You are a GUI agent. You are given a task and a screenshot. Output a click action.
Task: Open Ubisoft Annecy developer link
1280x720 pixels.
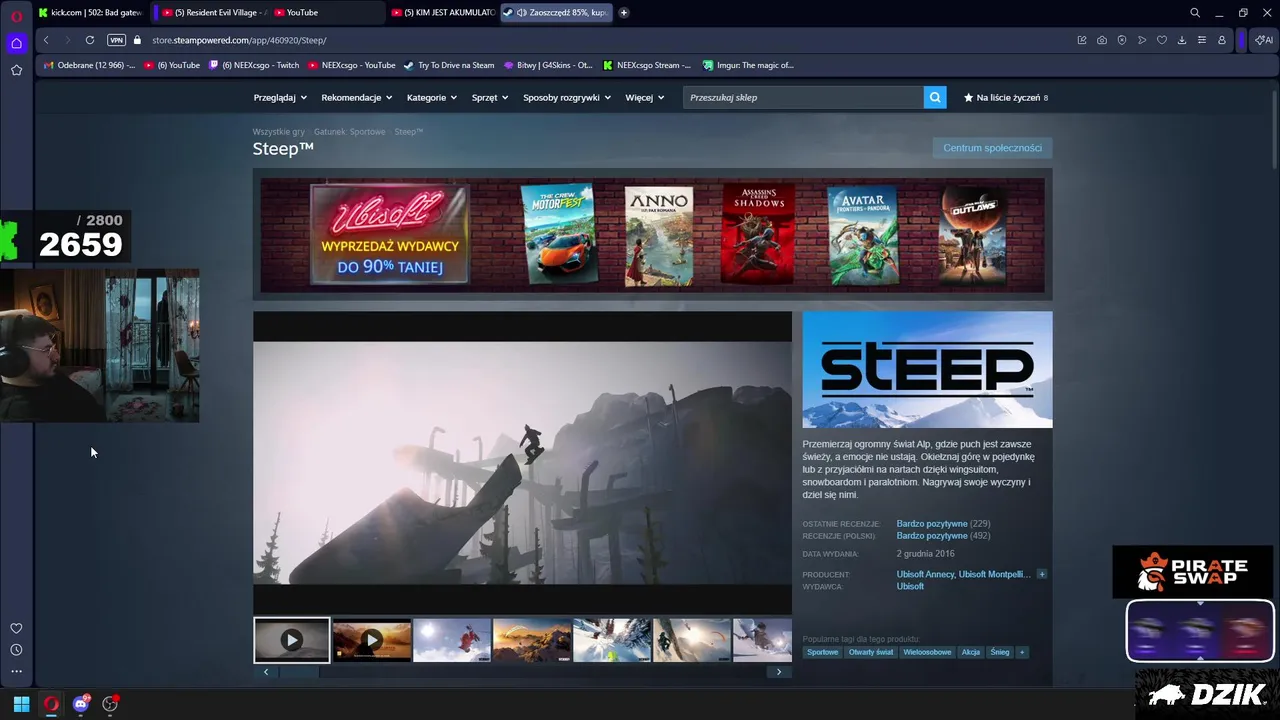coord(926,574)
